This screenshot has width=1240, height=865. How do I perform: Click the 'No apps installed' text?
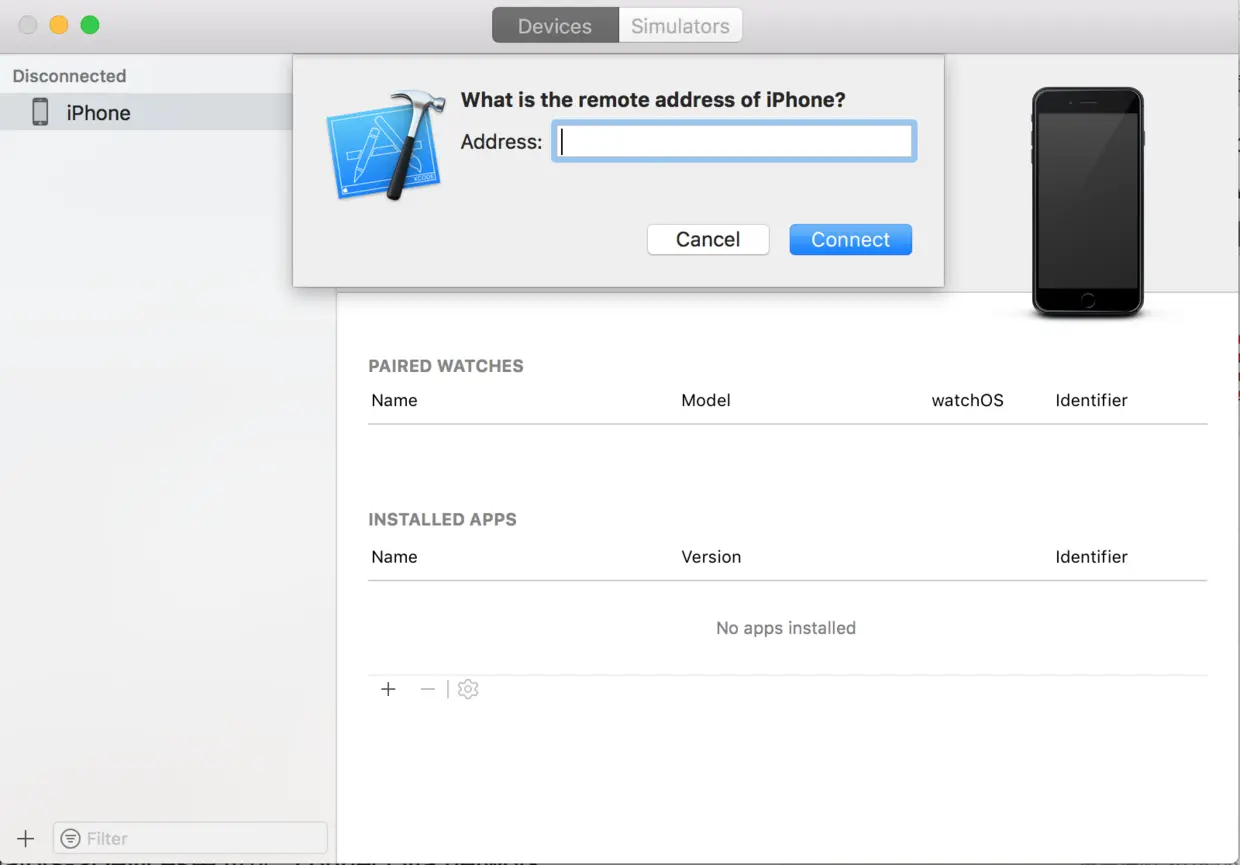786,628
